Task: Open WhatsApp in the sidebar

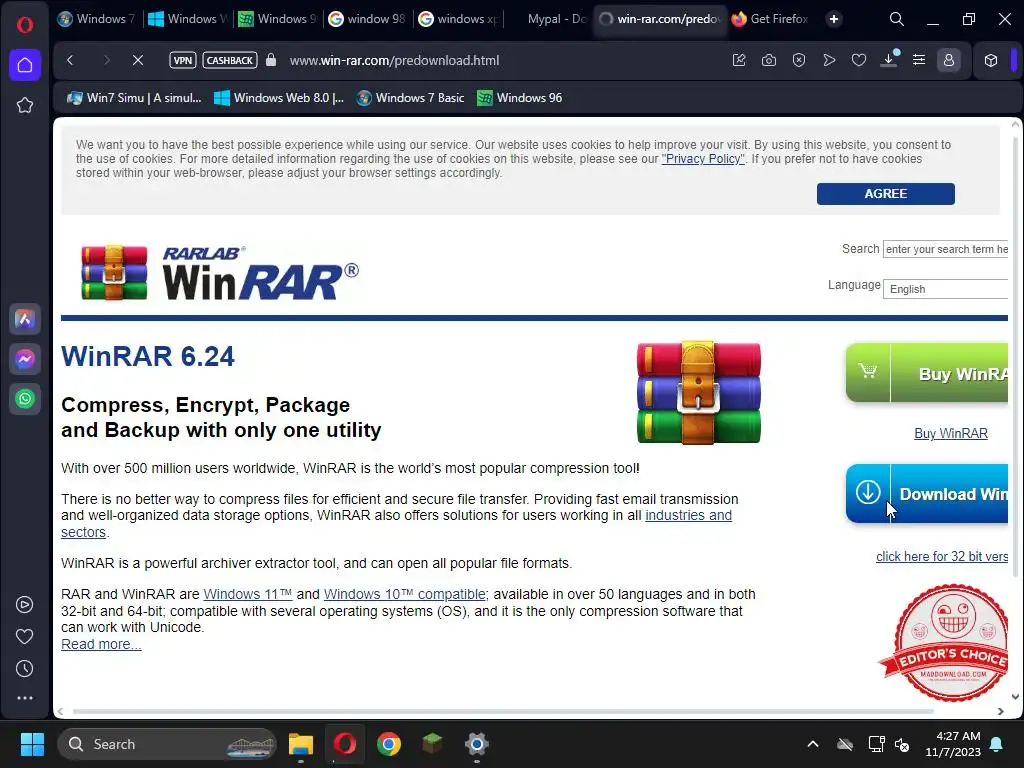Action: pos(25,399)
